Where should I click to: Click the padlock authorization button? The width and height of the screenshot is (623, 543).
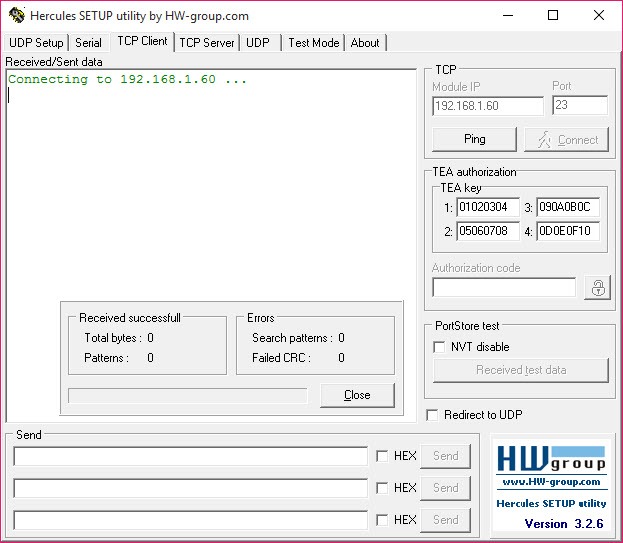[x=597, y=288]
